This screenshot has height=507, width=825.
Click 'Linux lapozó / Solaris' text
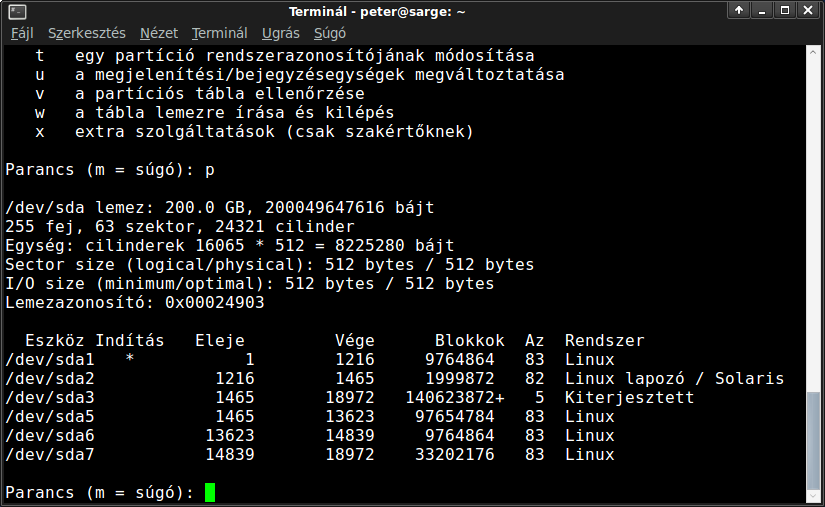675,379
